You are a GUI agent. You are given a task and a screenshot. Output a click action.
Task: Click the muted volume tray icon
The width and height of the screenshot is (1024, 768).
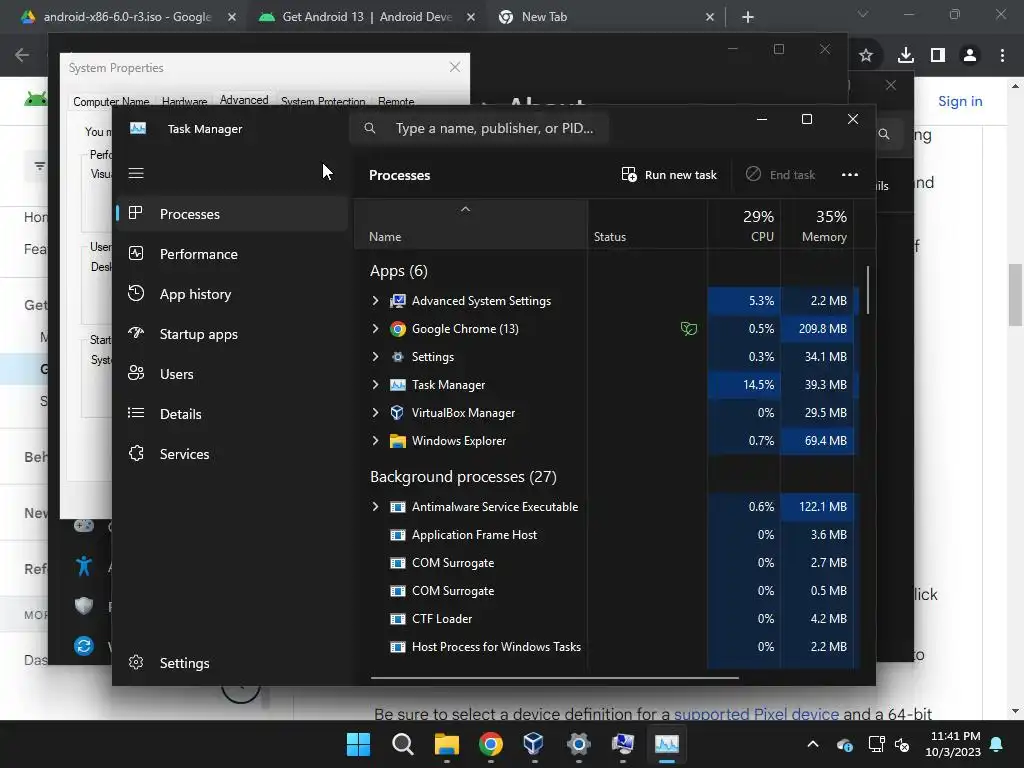[902, 744]
